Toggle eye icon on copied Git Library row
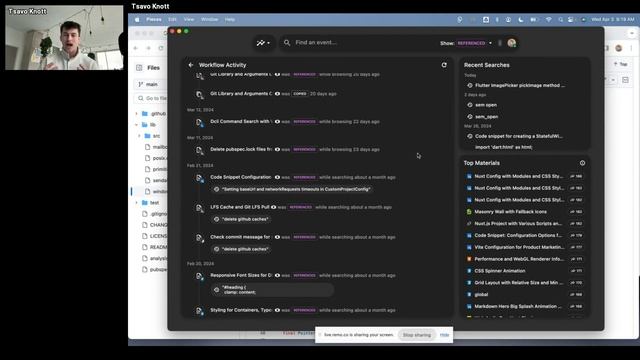 (x=278, y=94)
